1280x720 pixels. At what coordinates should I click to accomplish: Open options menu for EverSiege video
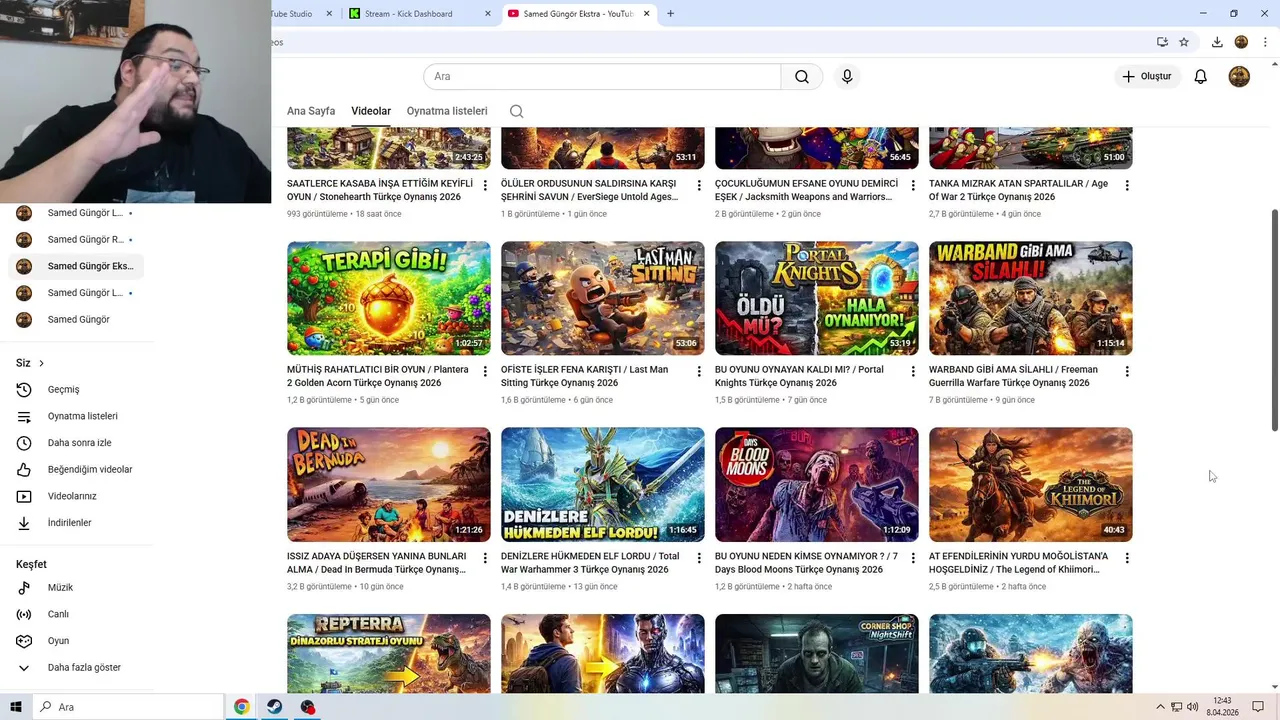699,185
